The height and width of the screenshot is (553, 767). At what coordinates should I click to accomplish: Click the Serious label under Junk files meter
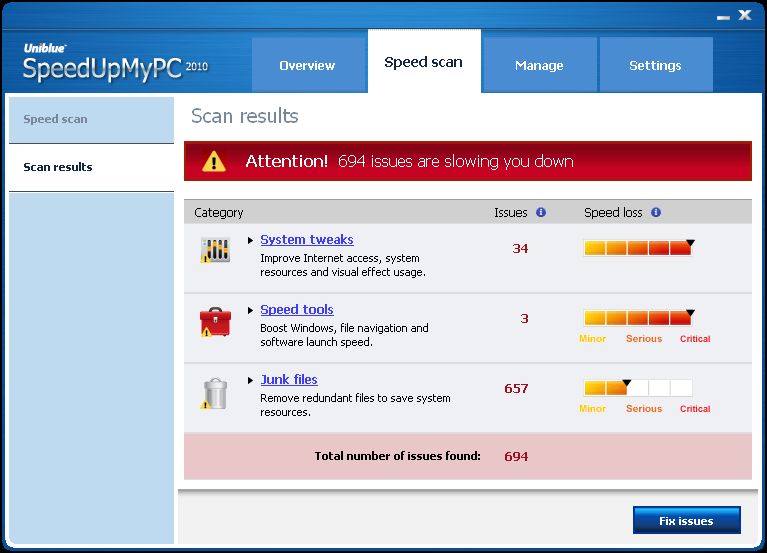pyautogui.click(x=644, y=409)
